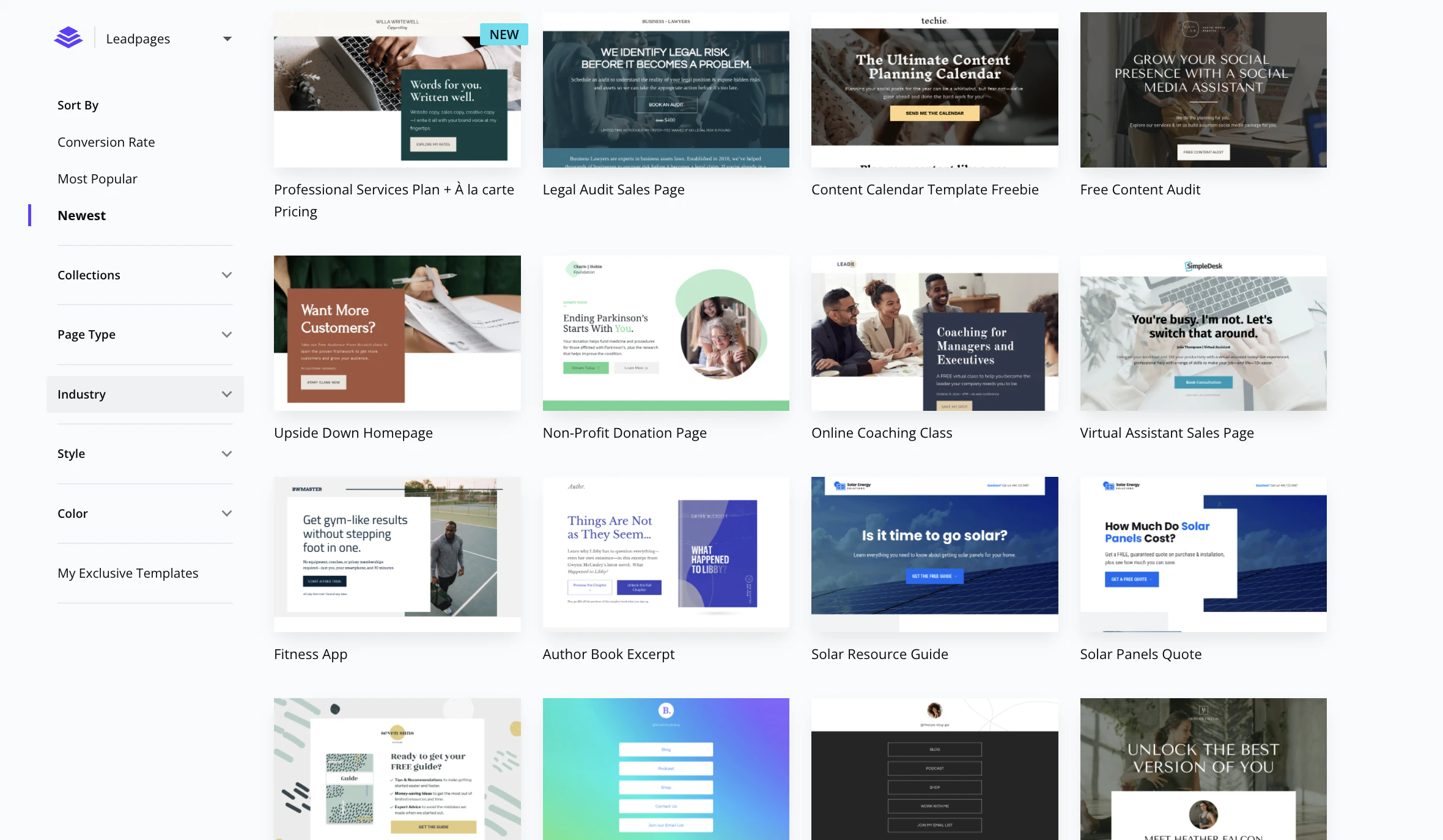Click the NEW badge on the first template
Screen dimensions: 1443x840
pos(503,34)
